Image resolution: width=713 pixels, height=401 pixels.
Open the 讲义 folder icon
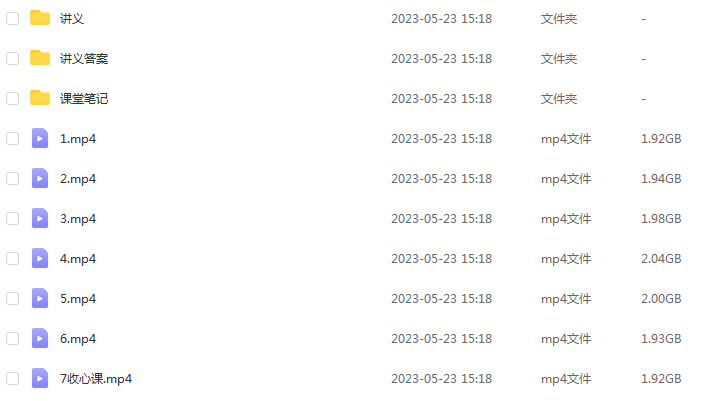(40, 18)
